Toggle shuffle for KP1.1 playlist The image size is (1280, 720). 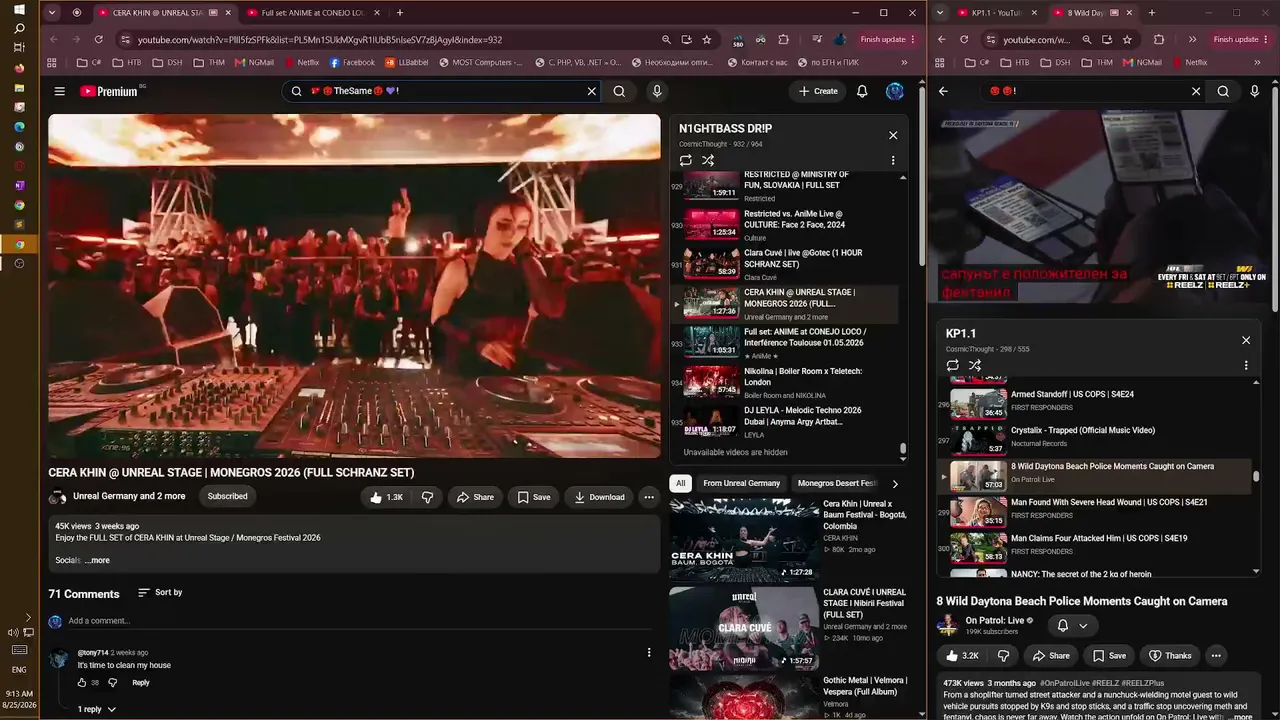pos(975,365)
